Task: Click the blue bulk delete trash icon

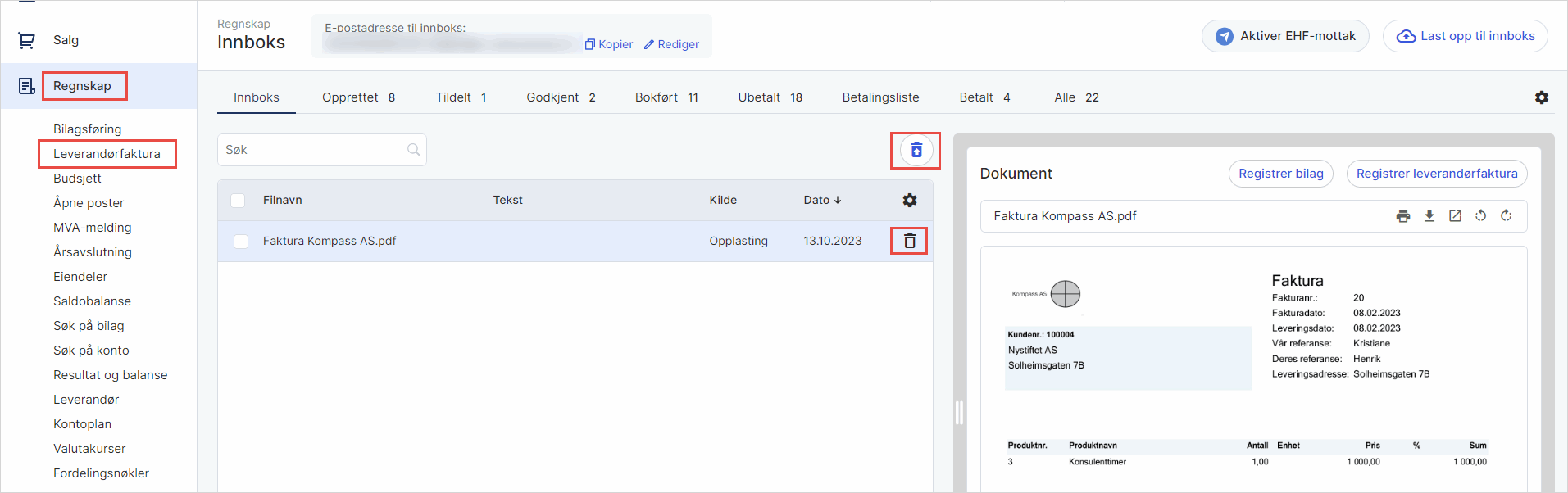Action: (x=916, y=151)
